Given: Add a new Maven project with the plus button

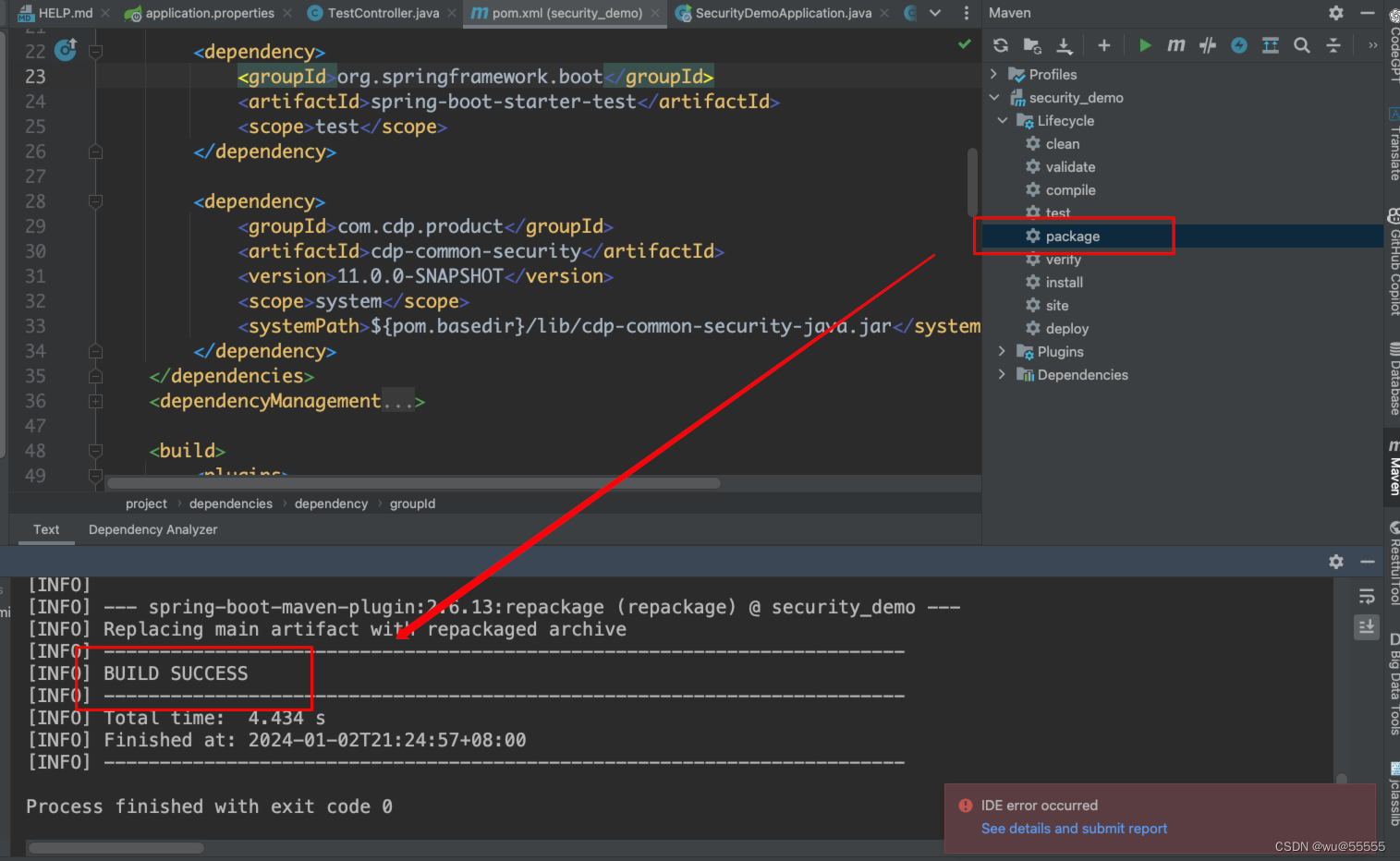Looking at the screenshot, I should pyautogui.click(x=1103, y=44).
